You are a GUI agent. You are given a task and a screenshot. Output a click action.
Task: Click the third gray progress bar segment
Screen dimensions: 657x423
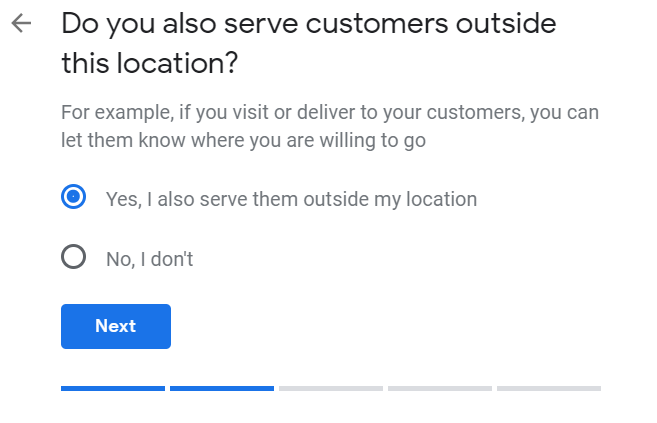tap(331, 389)
